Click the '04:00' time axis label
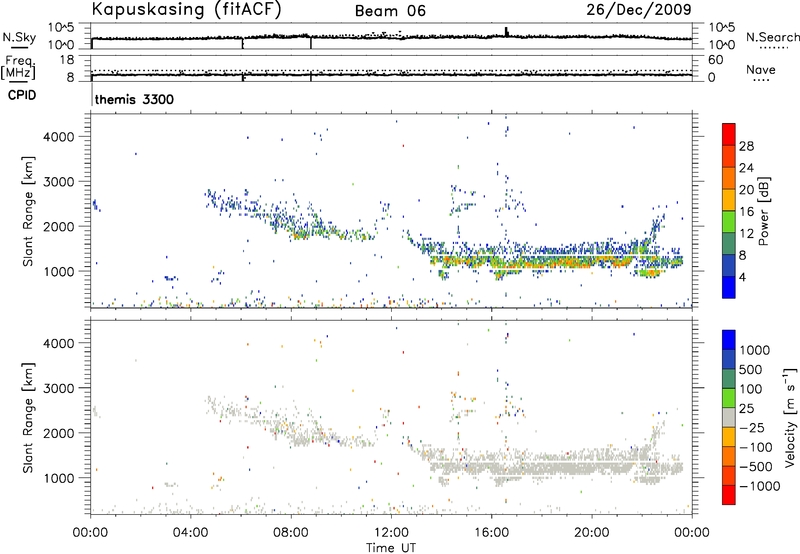 190,533
